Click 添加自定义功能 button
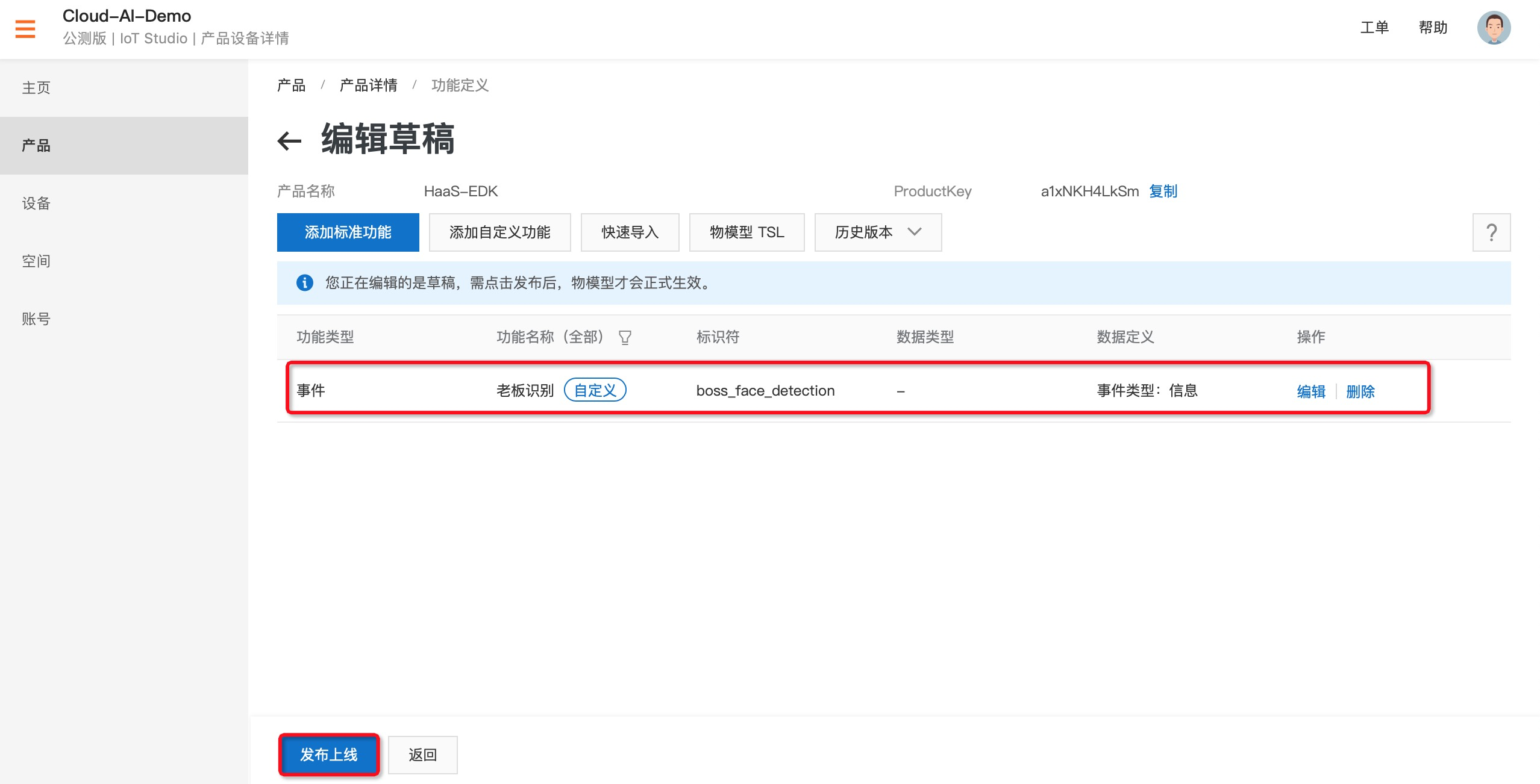Screen dimensions: 1540x784 (499, 232)
